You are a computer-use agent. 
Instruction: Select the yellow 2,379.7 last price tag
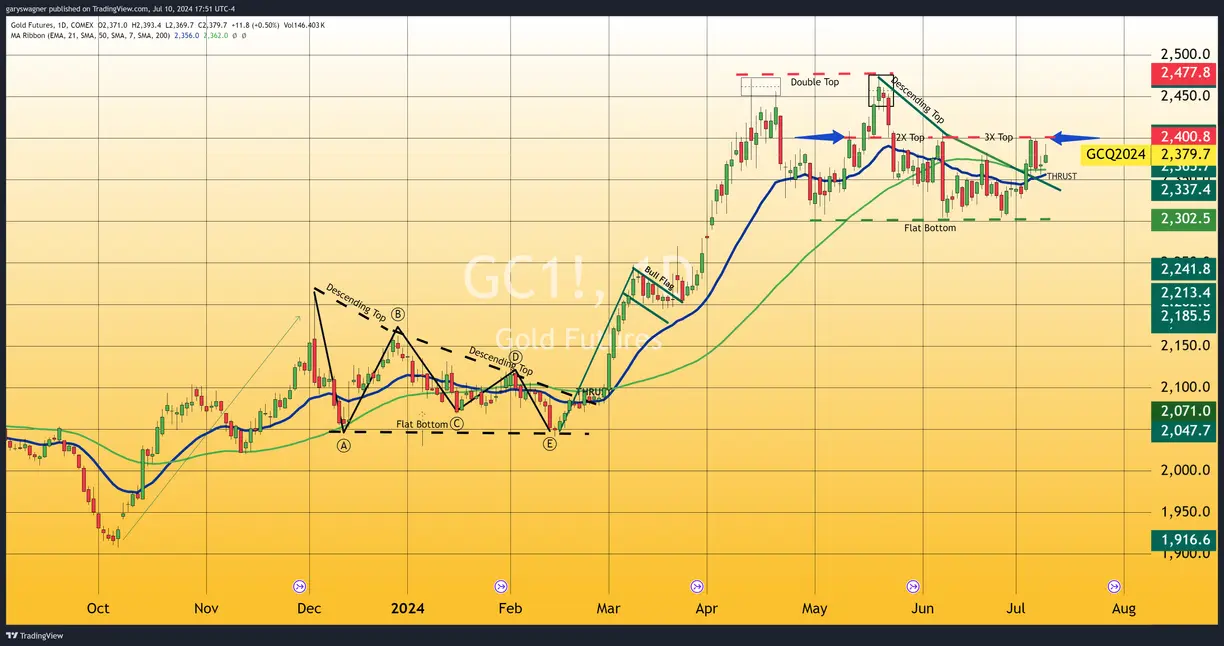tap(1186, 155)
